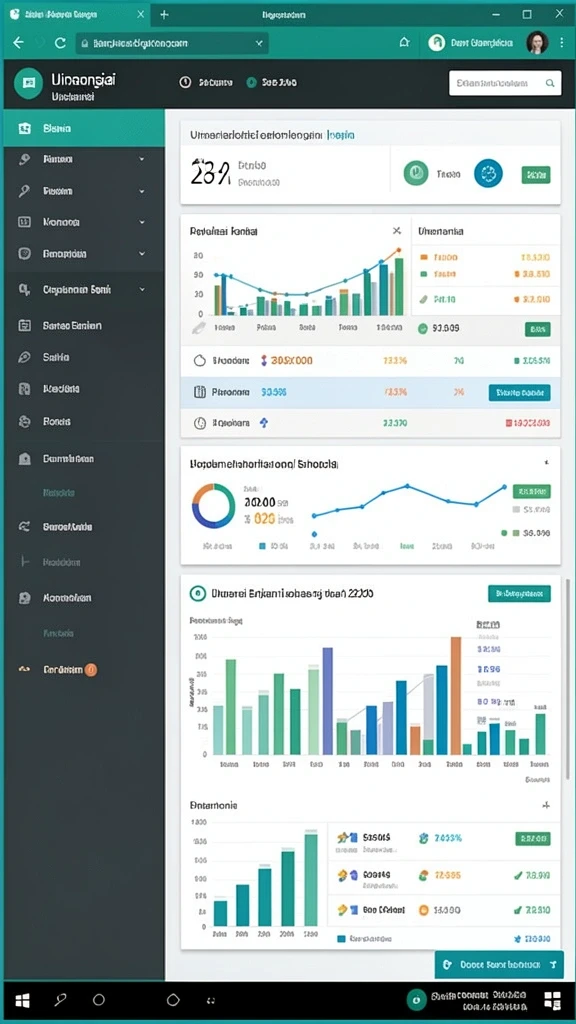Viewport: 576px width, 1024px height.
Task: Click the home icon in browser toolbar
Action: [x=404, y=43]
